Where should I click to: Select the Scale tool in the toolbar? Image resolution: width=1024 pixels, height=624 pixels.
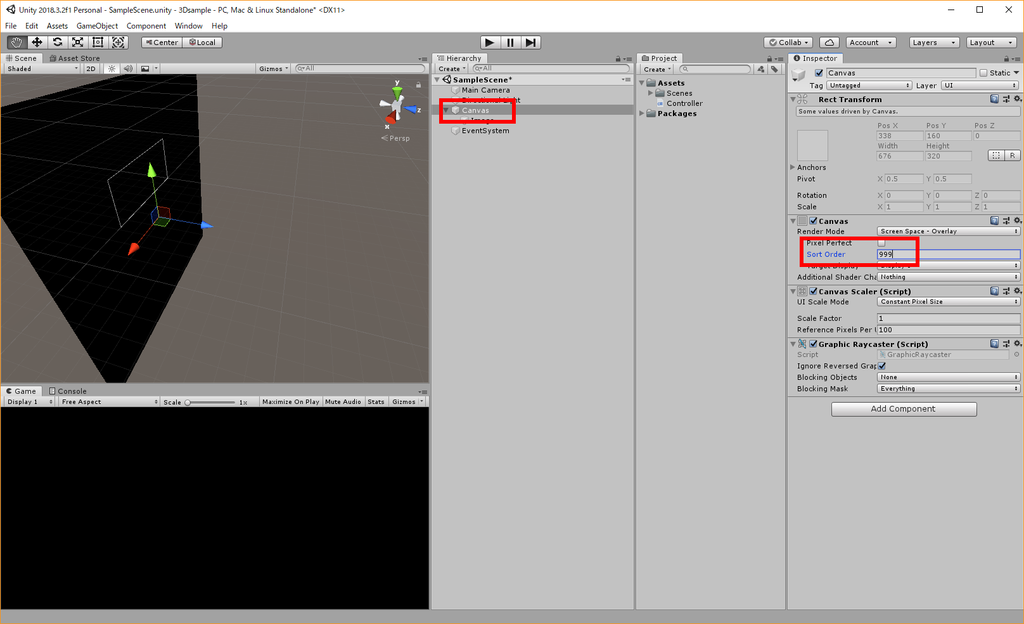coord(77,42)
